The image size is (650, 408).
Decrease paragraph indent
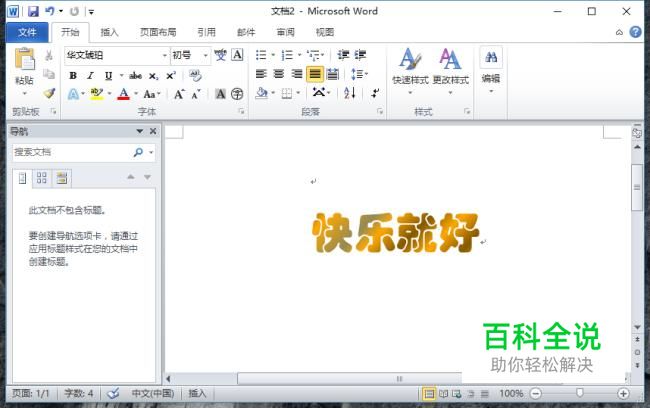pyautogui.click(x=343, y=55)
